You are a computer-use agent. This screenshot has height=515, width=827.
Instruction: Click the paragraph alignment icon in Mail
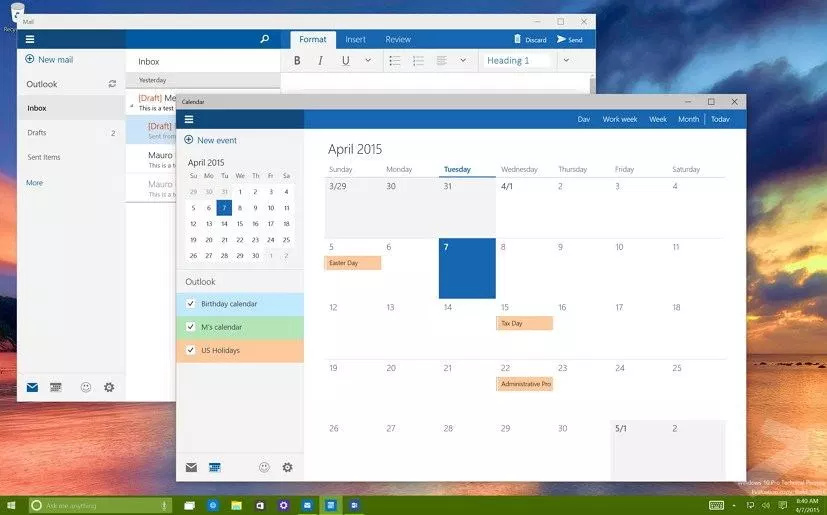coord(442,61)
